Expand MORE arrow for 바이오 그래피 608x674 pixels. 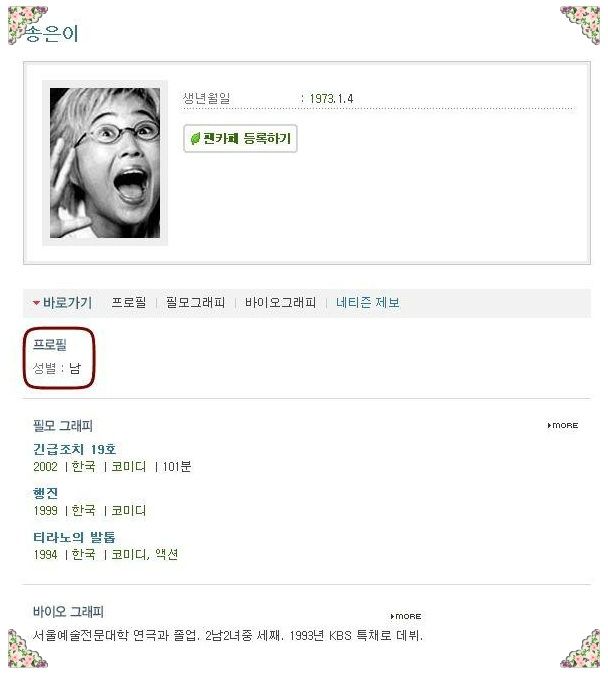[405, 616]
